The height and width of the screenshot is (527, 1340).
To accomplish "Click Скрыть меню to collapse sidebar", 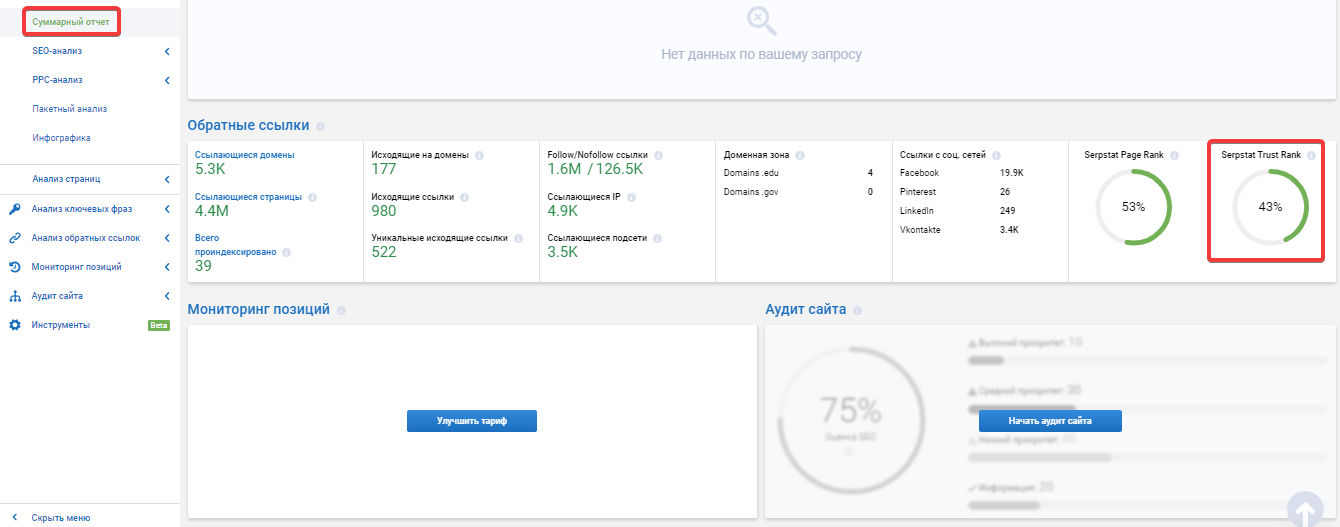I will [x=61, y=518].
